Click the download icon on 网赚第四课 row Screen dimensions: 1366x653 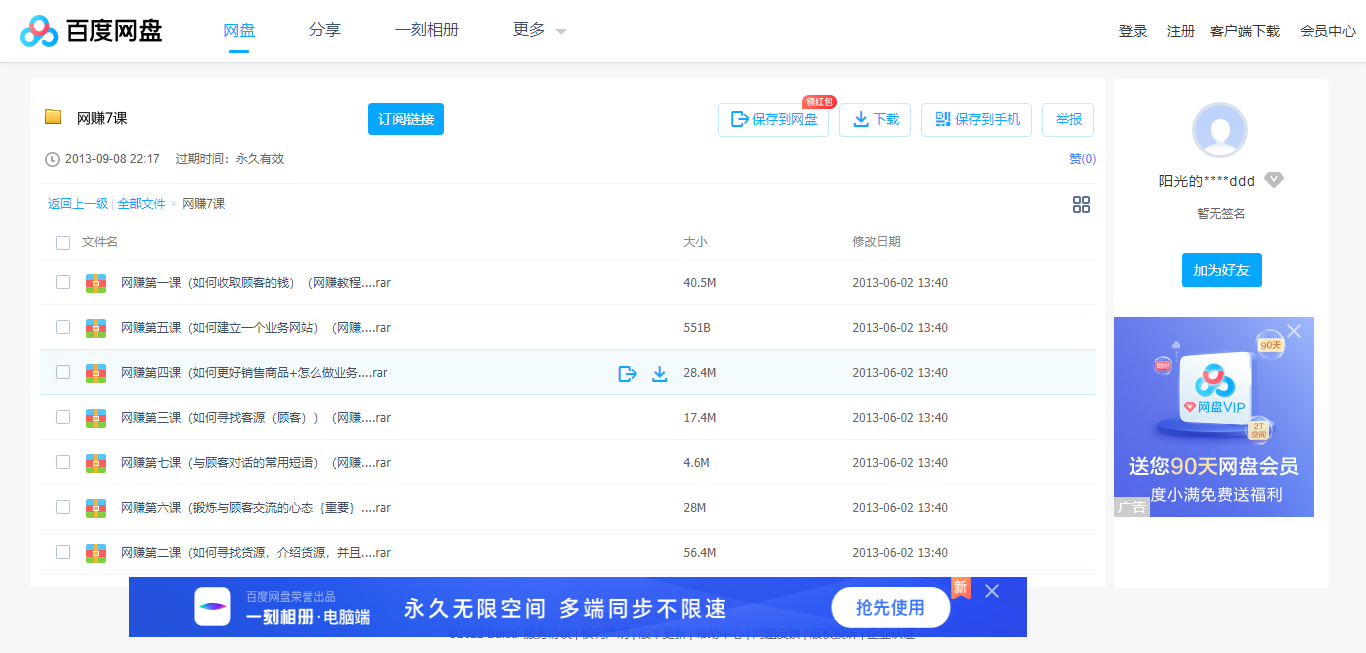pos(660,372)
